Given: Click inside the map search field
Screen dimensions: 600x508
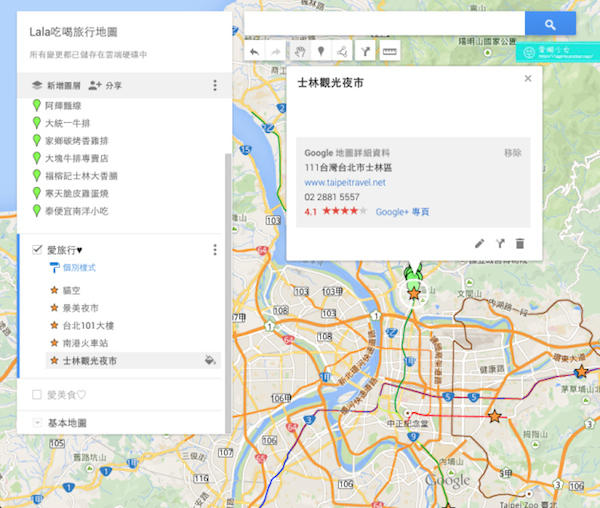Looking at the screenshot, I should click(x=385, y=23).
